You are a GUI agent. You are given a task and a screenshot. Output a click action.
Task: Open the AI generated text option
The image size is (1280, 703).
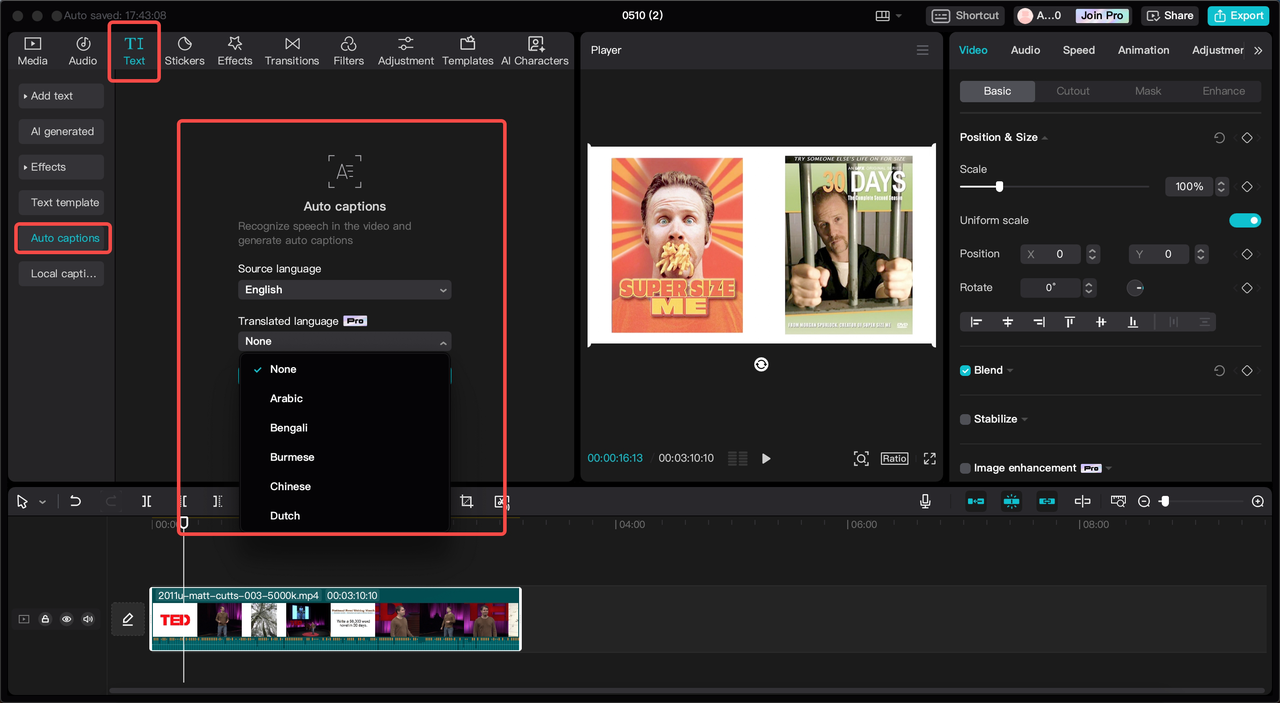pyautogui.click(x=61, y=131)
